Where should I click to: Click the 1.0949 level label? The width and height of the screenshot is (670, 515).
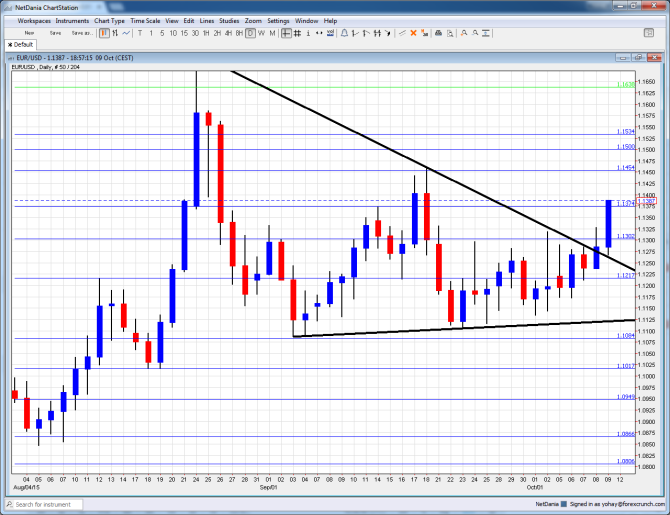[x=626, y=397]
